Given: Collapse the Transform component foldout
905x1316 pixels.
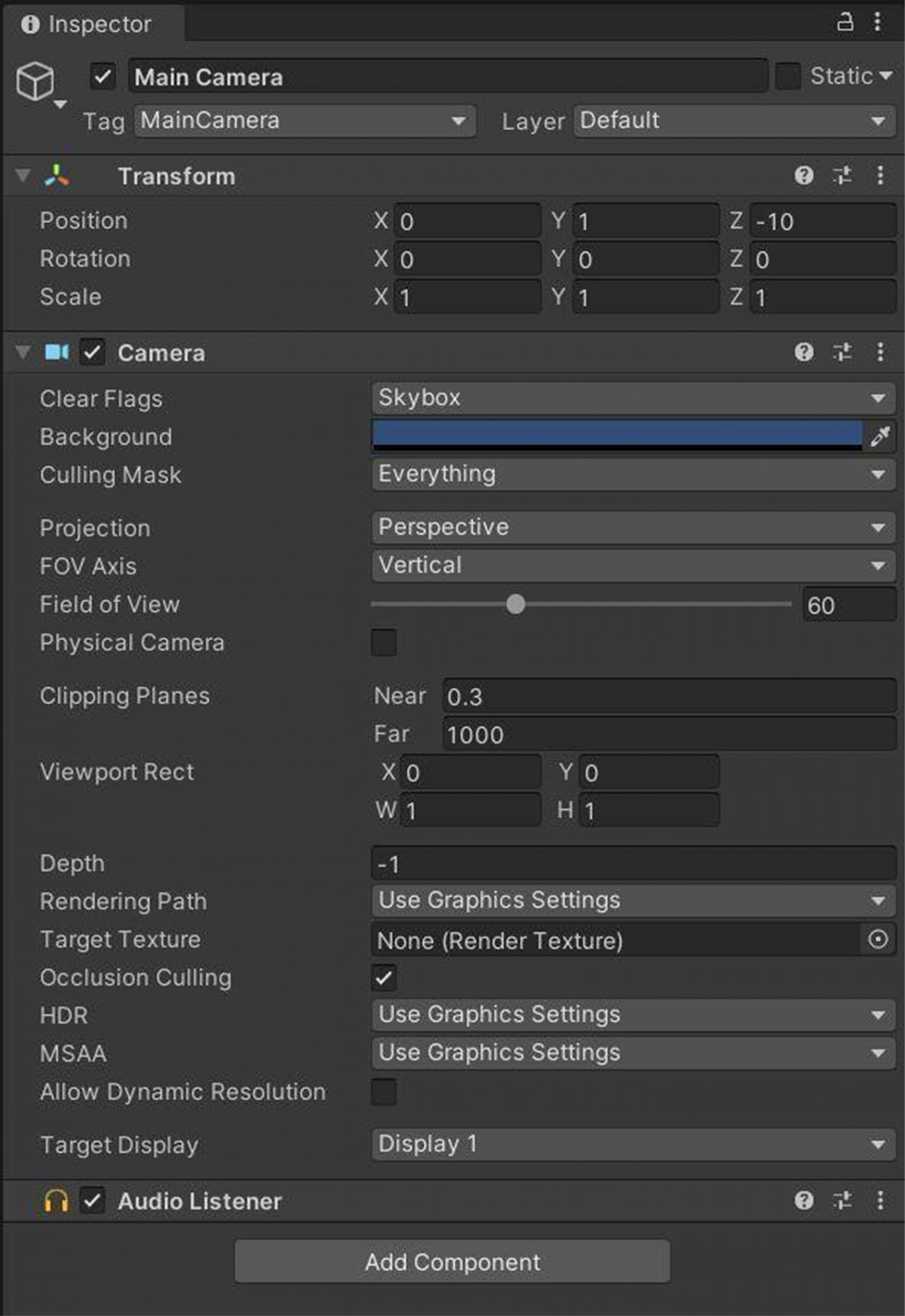Looking at the screenshot, I should [23, 176].
